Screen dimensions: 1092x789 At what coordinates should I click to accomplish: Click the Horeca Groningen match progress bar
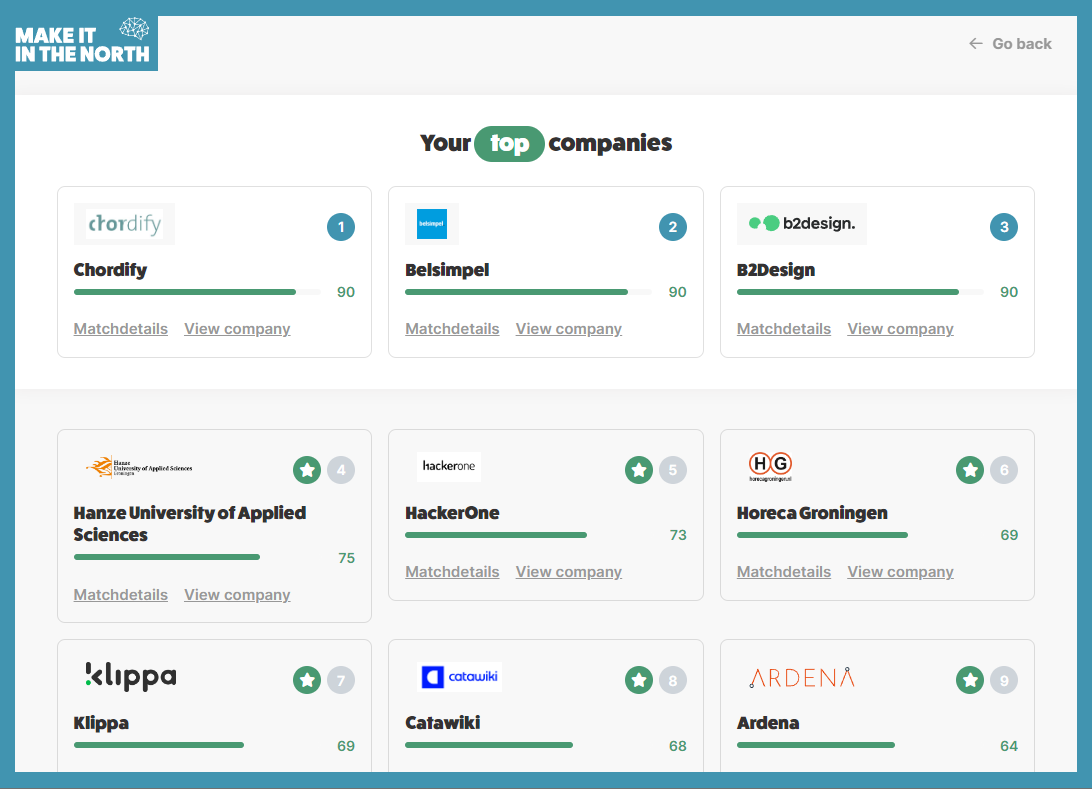point(822,536)
